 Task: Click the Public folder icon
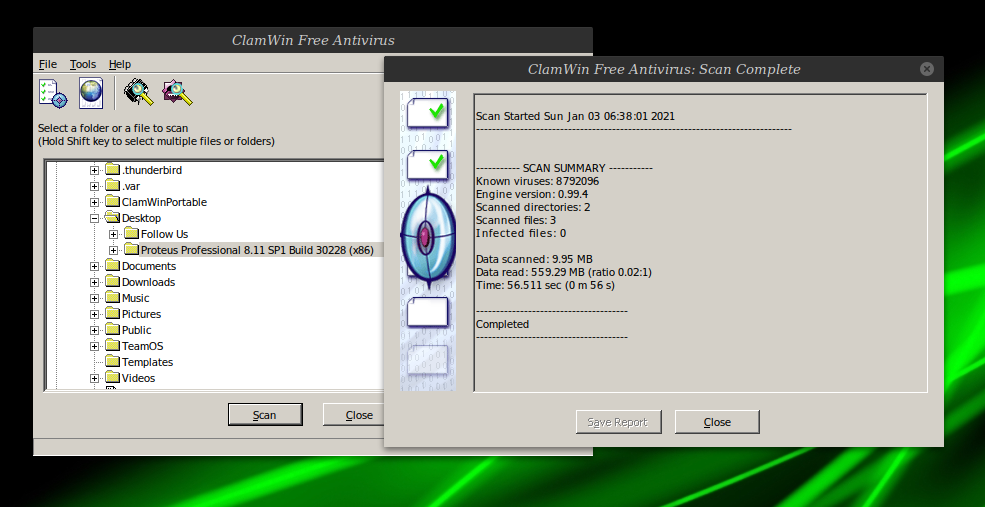coord(112,329)
